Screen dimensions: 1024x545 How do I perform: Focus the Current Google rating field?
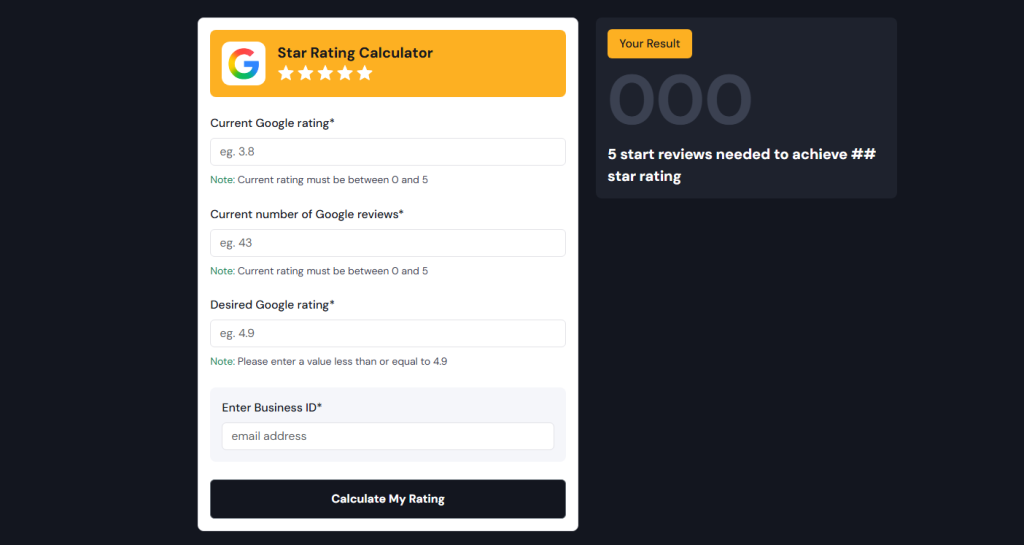click(x=387, y=152)
